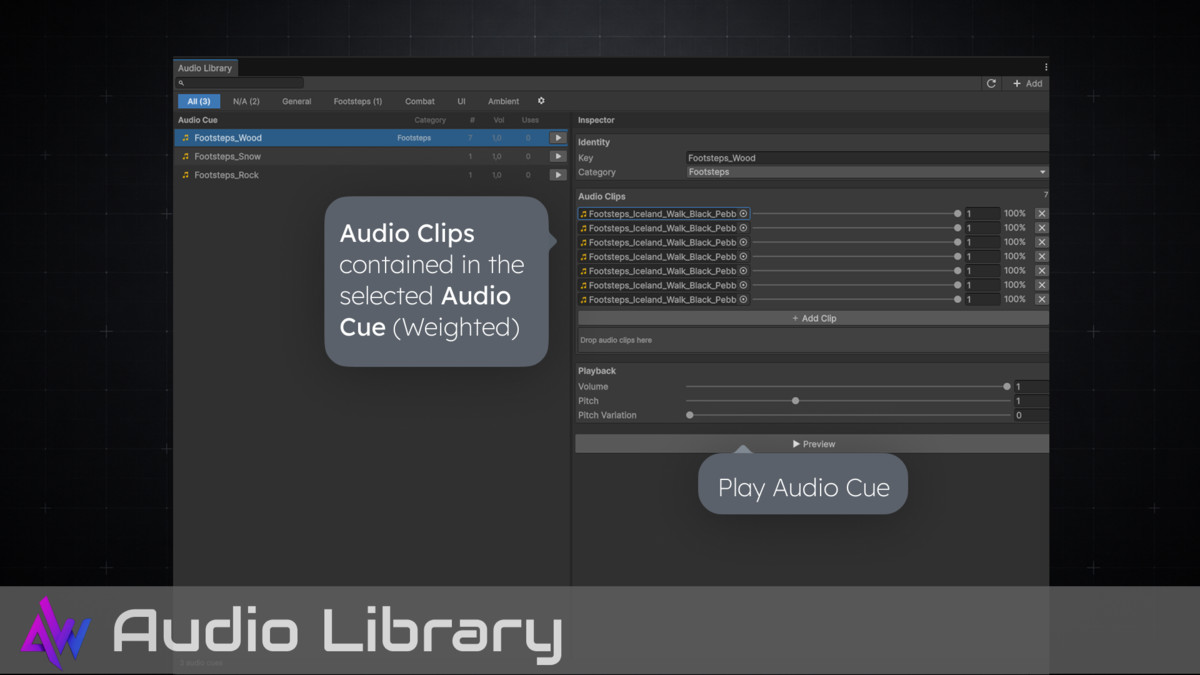Click the 100% label of first clip
Screen dimensions: 1200x675
(1015, 214)
